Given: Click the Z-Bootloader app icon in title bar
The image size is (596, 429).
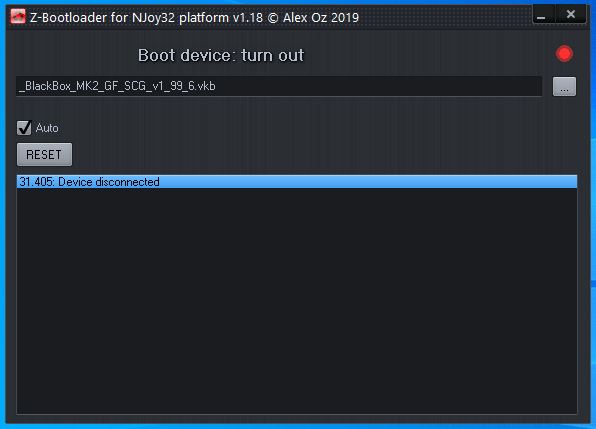Looking at the screenshot, I should [17, 16].
